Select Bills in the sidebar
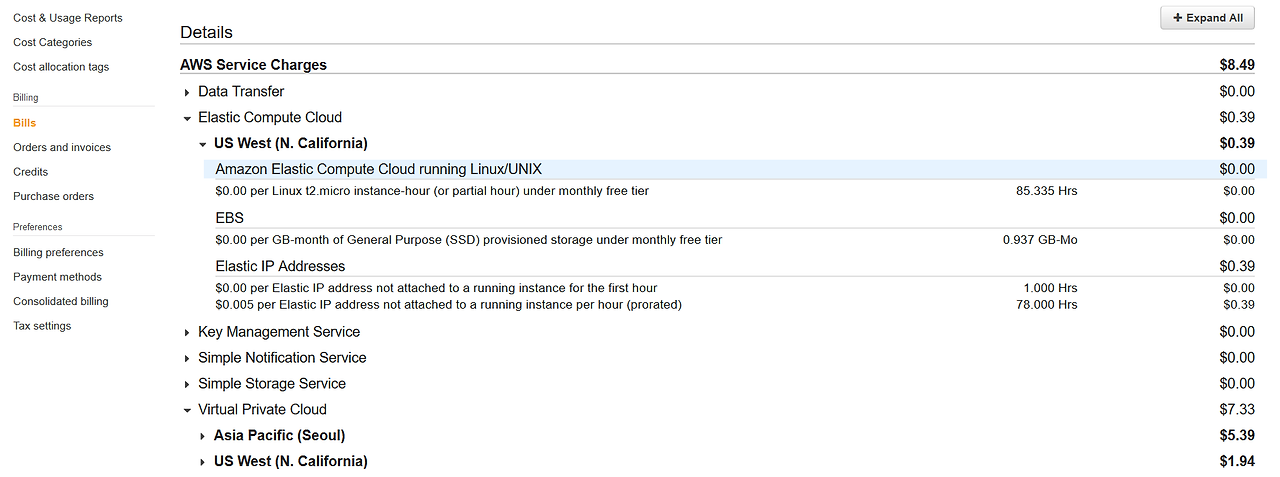 [x=24, y=123]
